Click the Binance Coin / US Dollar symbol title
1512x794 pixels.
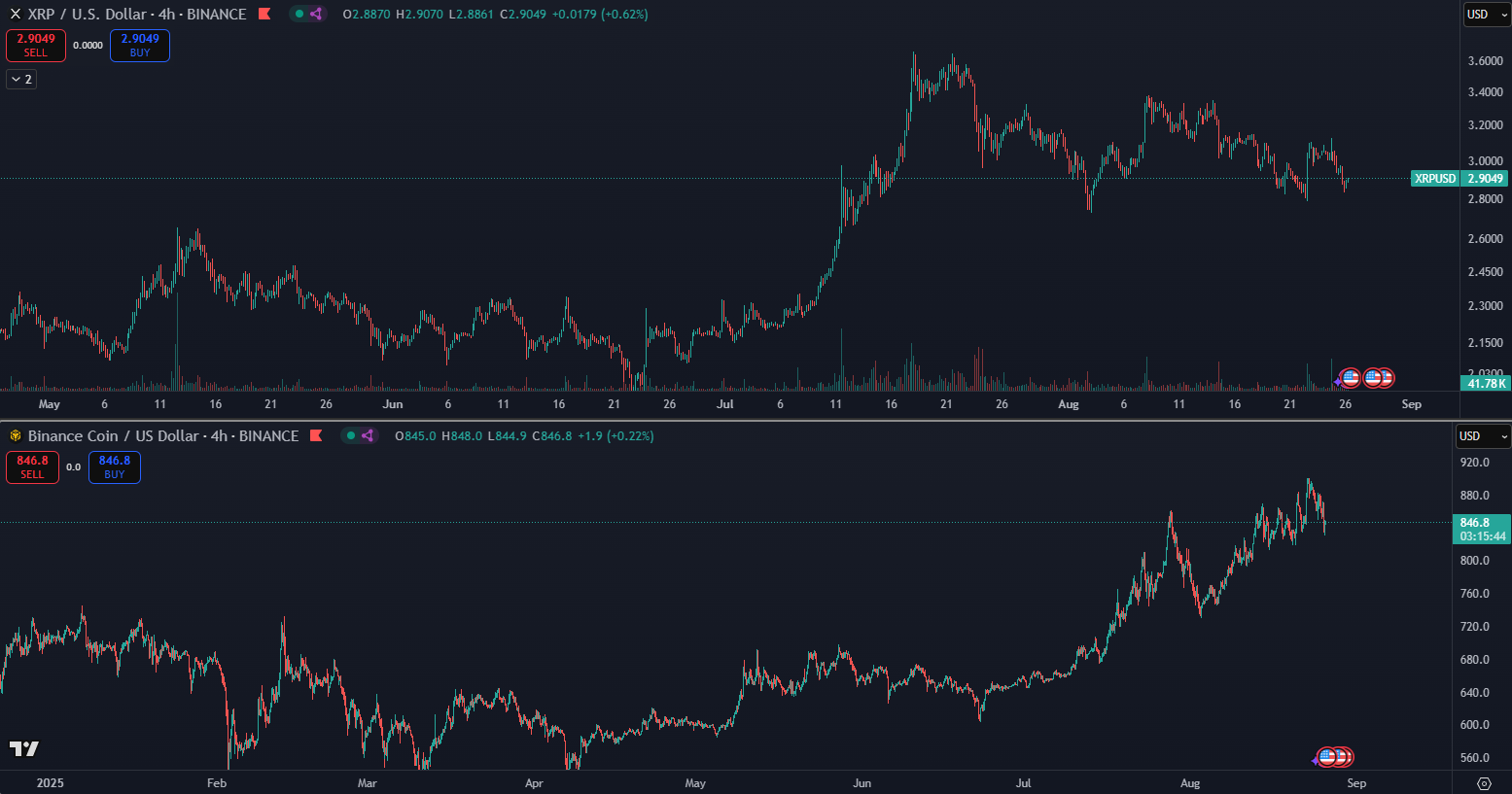tap(162, 436)
